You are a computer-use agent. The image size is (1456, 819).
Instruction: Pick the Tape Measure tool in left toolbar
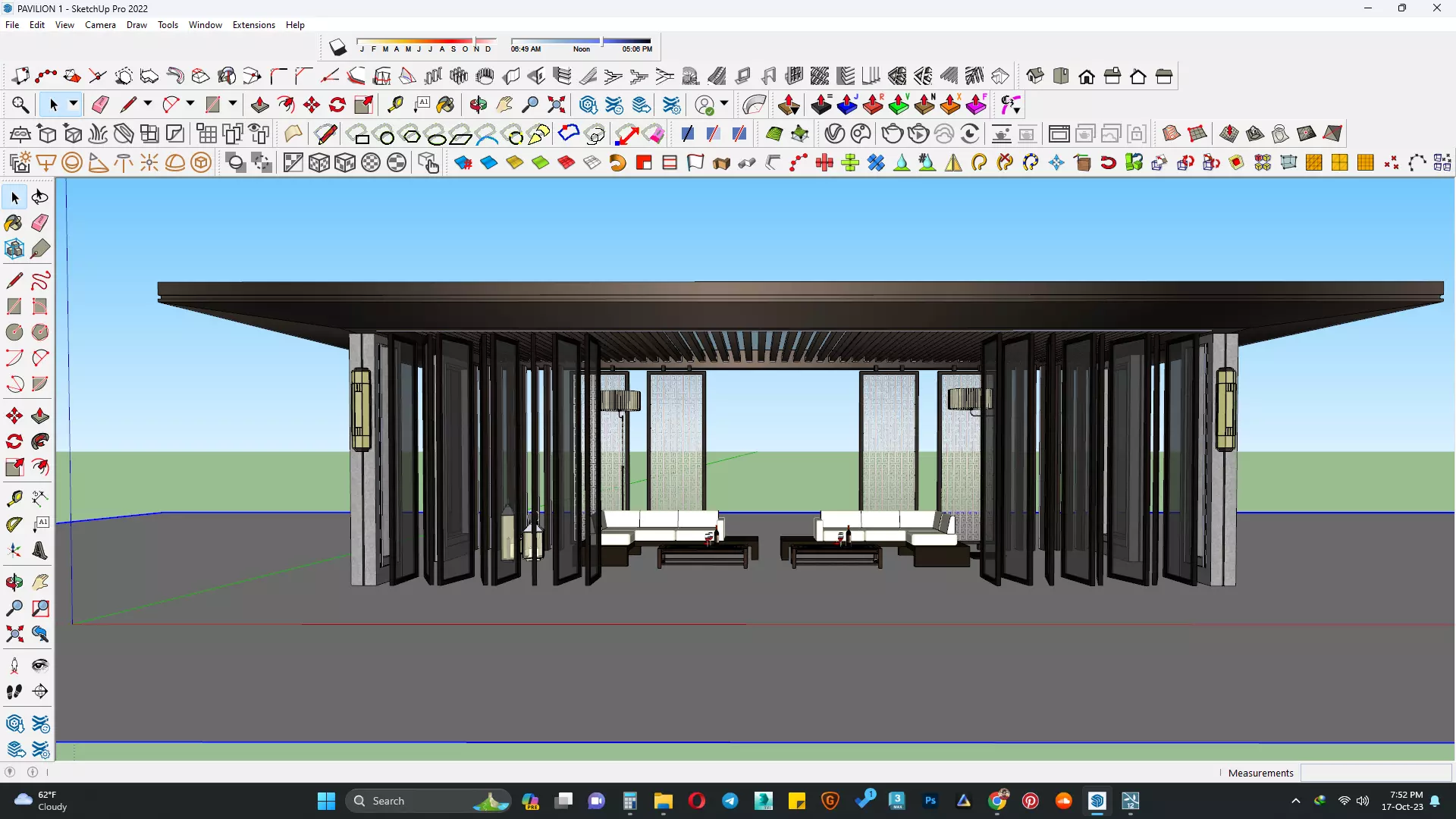pyautogui.click(x=14, y=499)
